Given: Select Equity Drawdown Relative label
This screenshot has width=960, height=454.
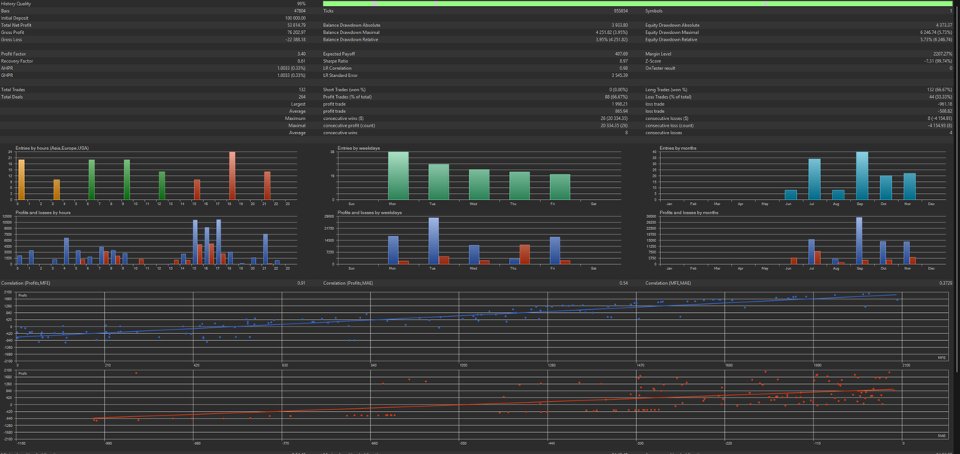Looking at the screenshot, I should click(x=671, y=40).
